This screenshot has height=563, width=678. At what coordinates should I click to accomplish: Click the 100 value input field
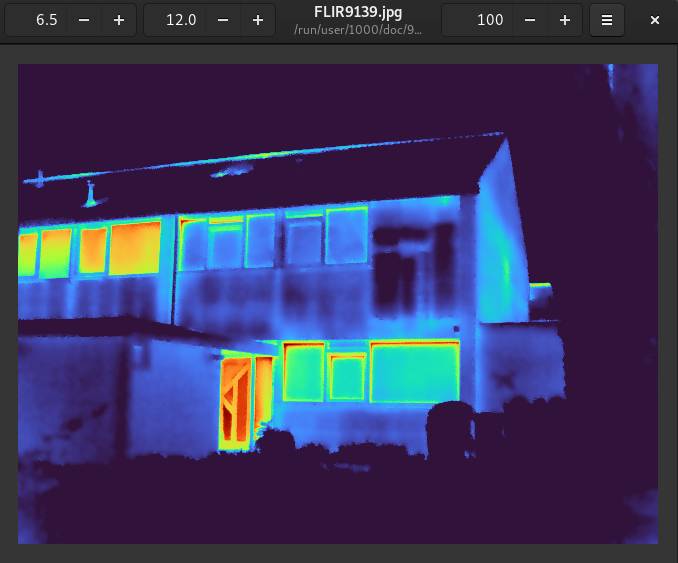tap(477, 20)
